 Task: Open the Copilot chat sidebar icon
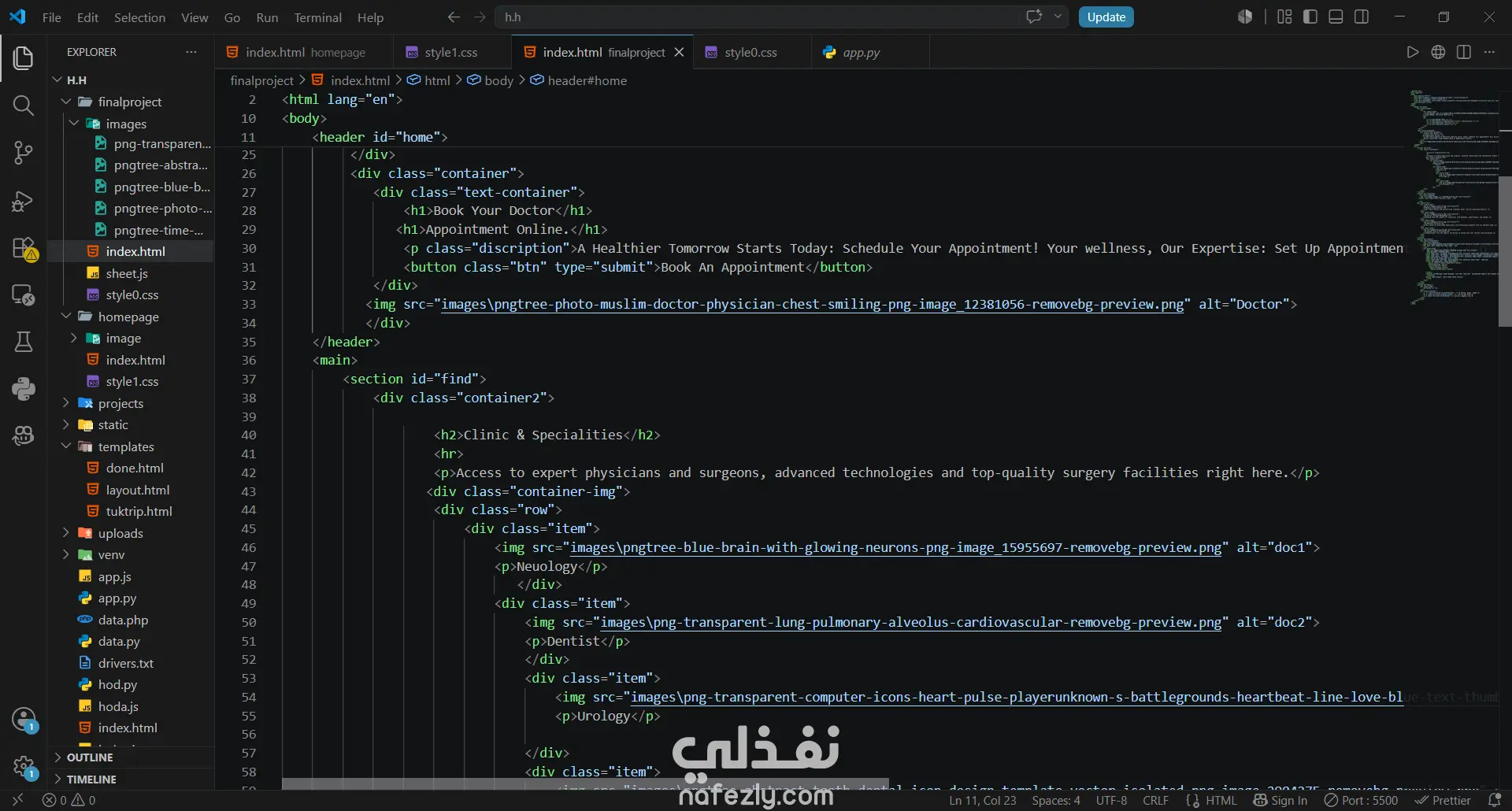(24, 435)
